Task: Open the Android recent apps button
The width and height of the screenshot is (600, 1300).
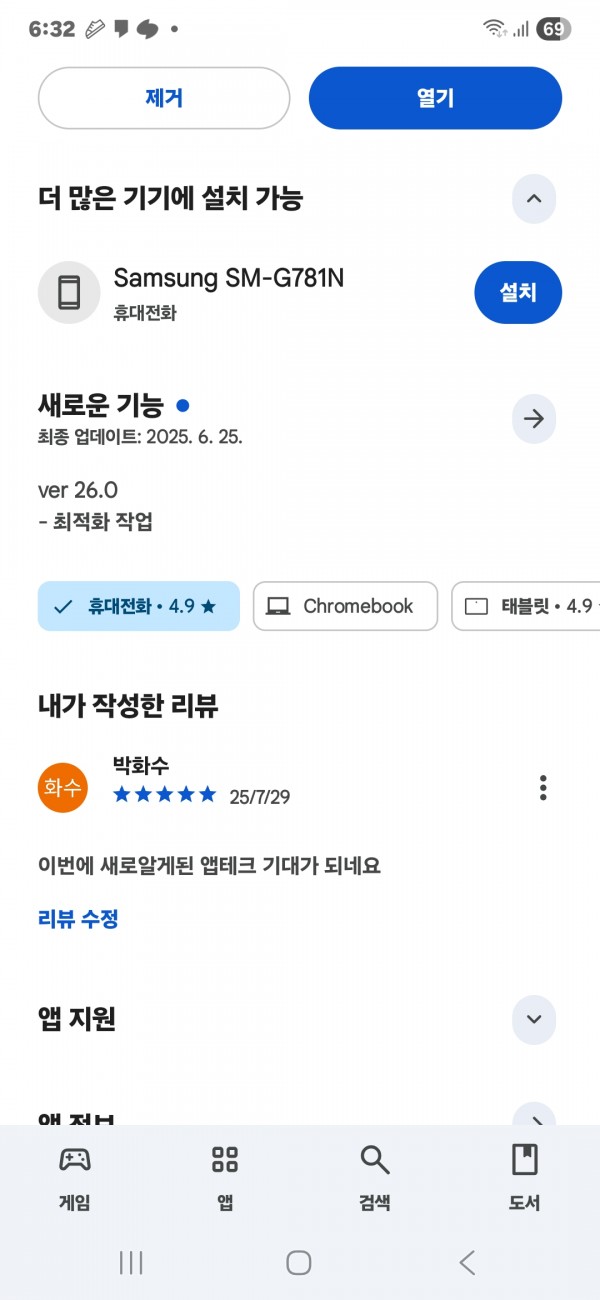Action: [x=131, y=1262]
